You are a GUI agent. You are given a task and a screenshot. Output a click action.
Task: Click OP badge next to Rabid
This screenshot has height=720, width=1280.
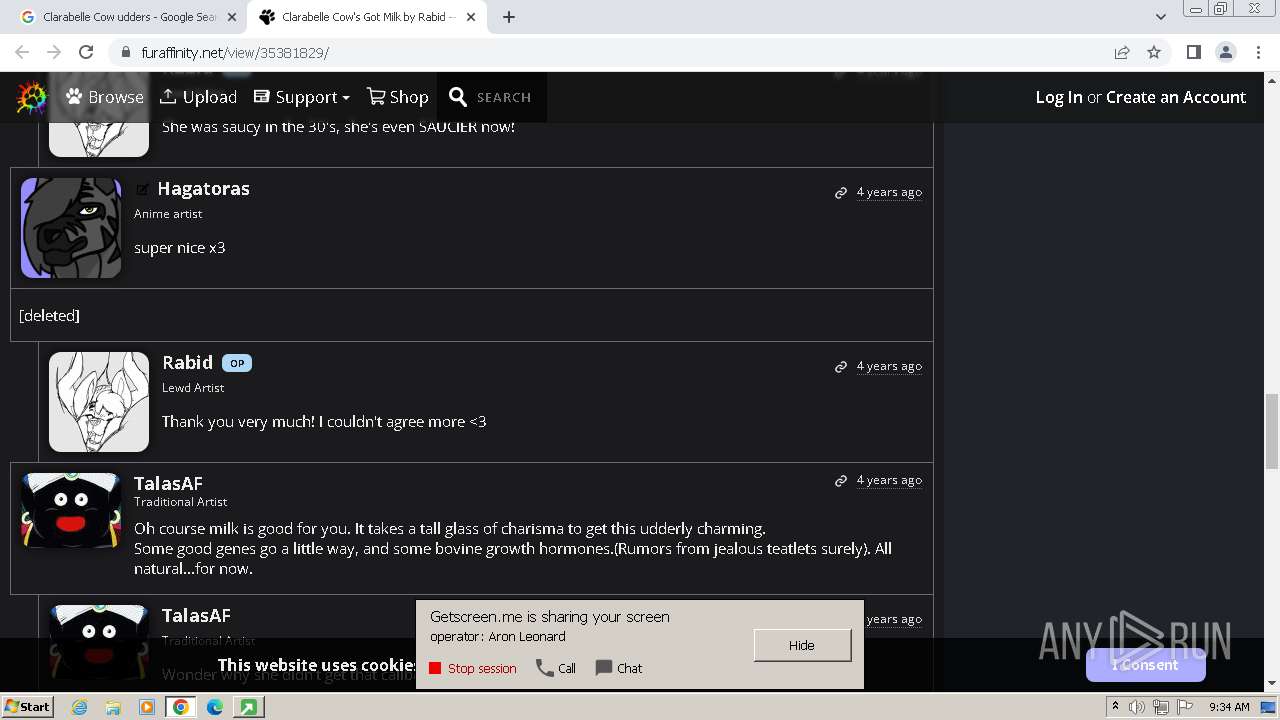[237, 363]
